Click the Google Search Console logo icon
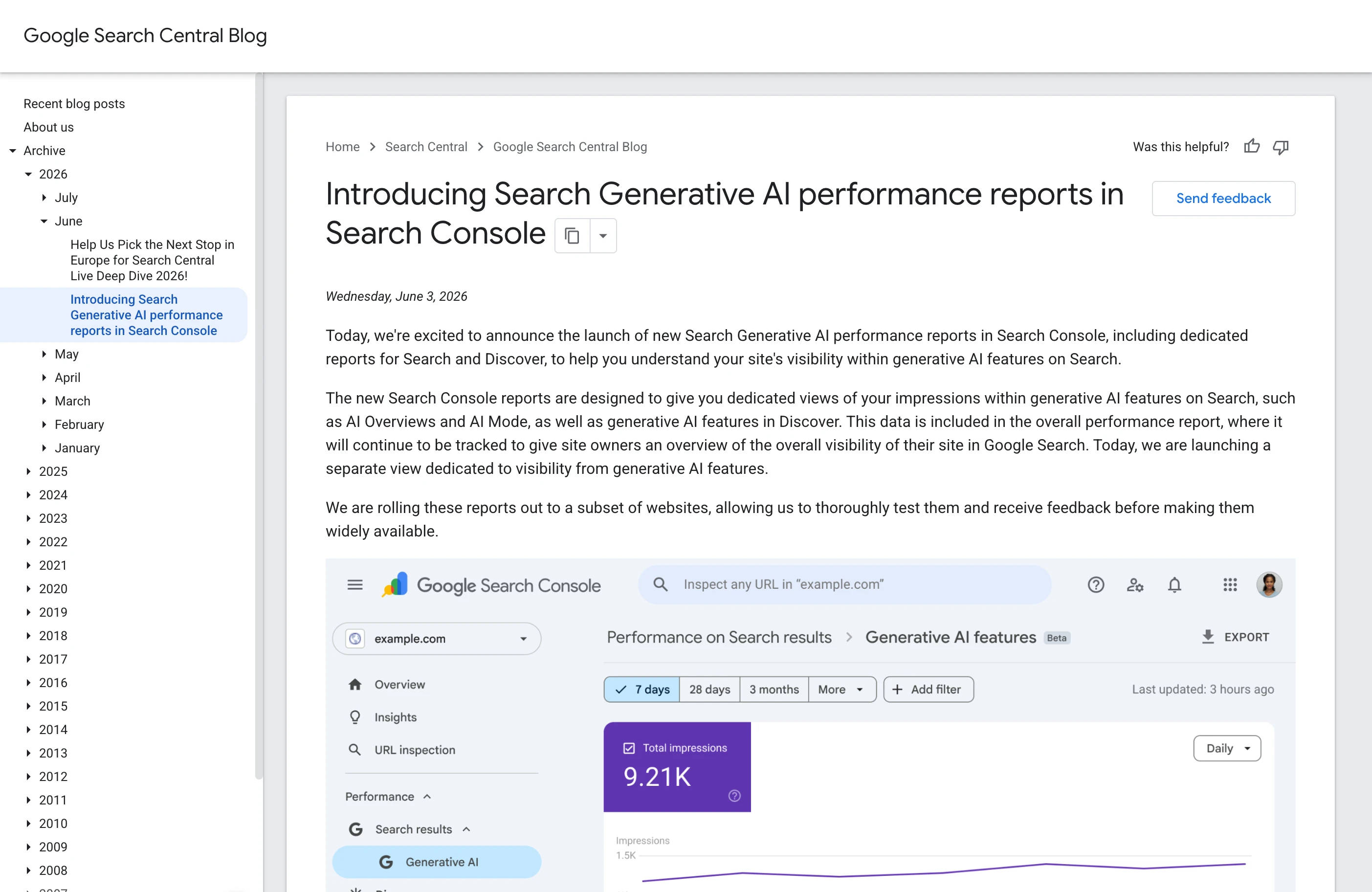Image resolution: width=1372 pixels, height=892 pixels. (x=395, y=585)
